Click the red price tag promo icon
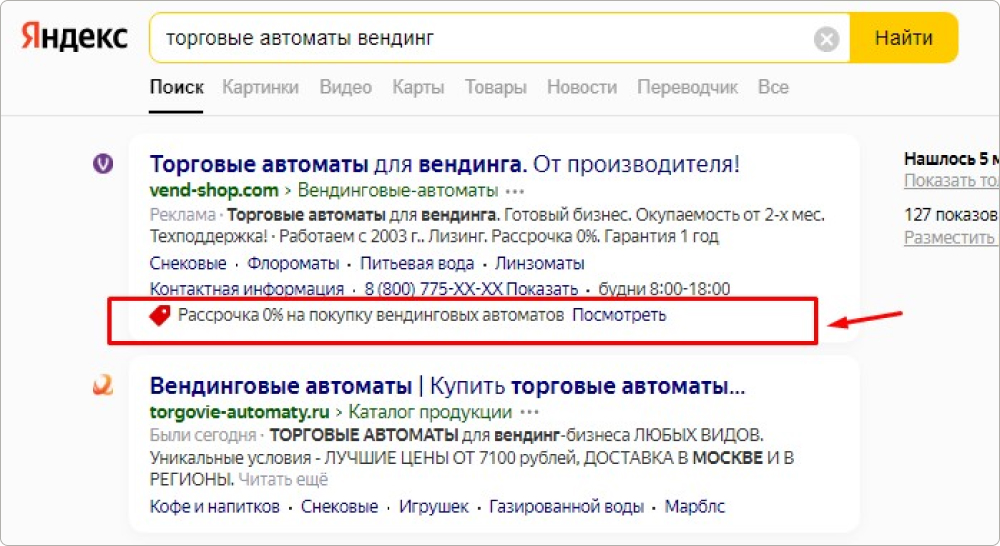1000x546 pixels. click(x=159, y=315)
